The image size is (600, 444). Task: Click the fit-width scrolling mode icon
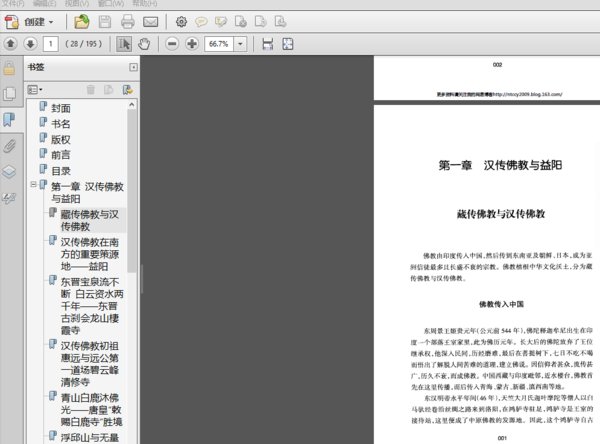pos(267,44)
